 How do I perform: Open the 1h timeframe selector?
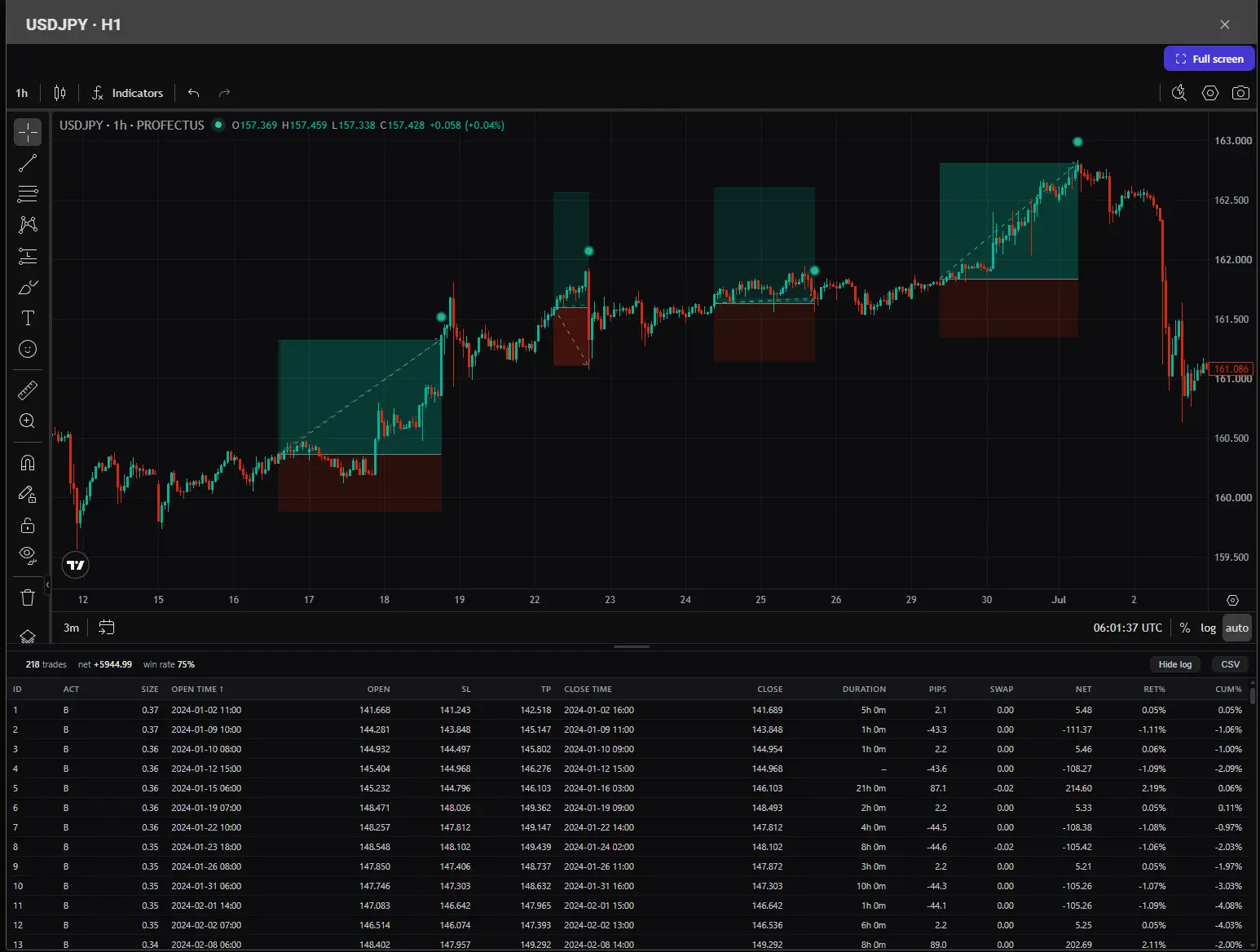[22, 93]
